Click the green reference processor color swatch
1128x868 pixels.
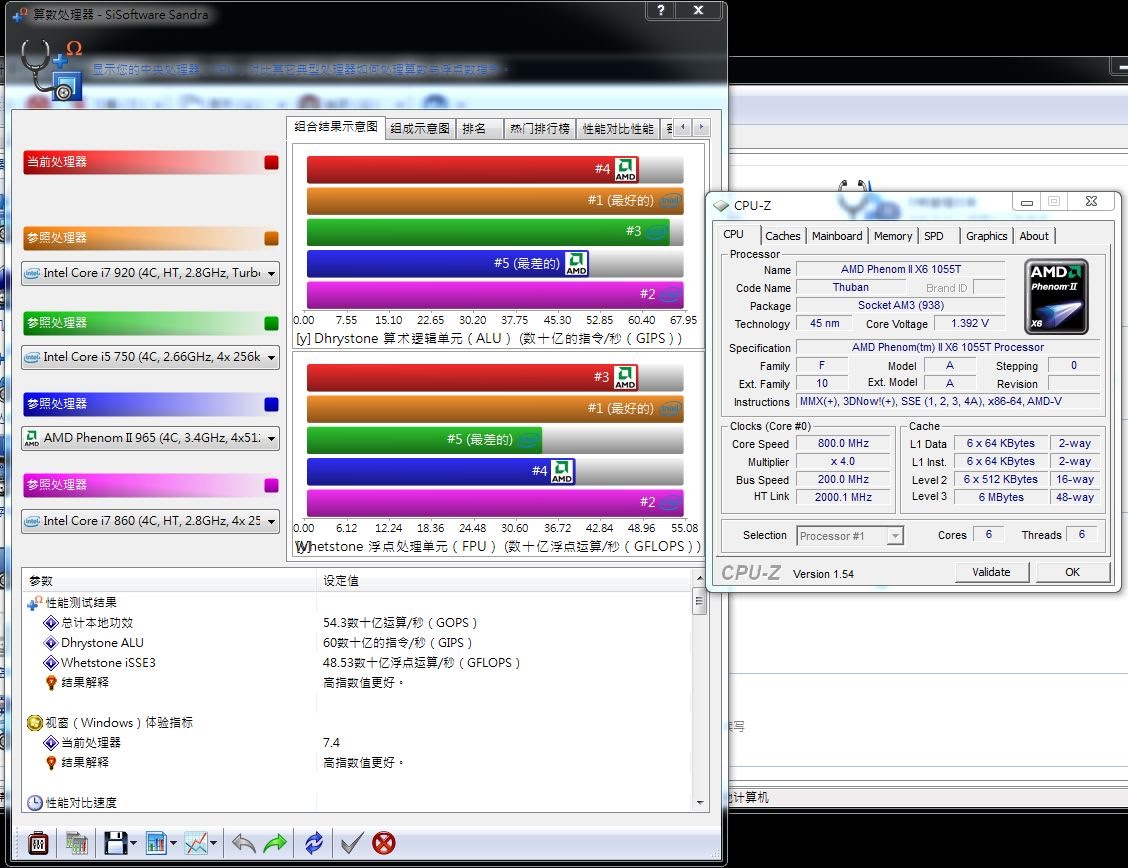tap(271, 323)
